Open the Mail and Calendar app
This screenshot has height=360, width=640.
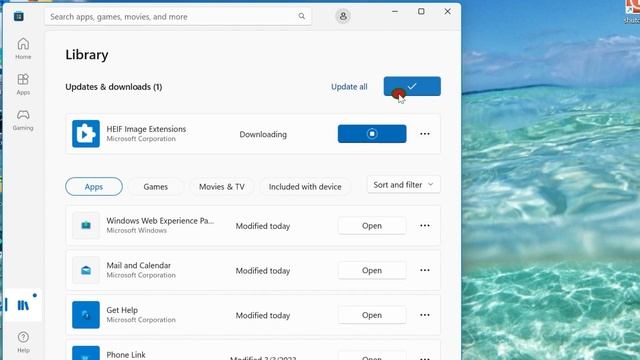[372, 270]
